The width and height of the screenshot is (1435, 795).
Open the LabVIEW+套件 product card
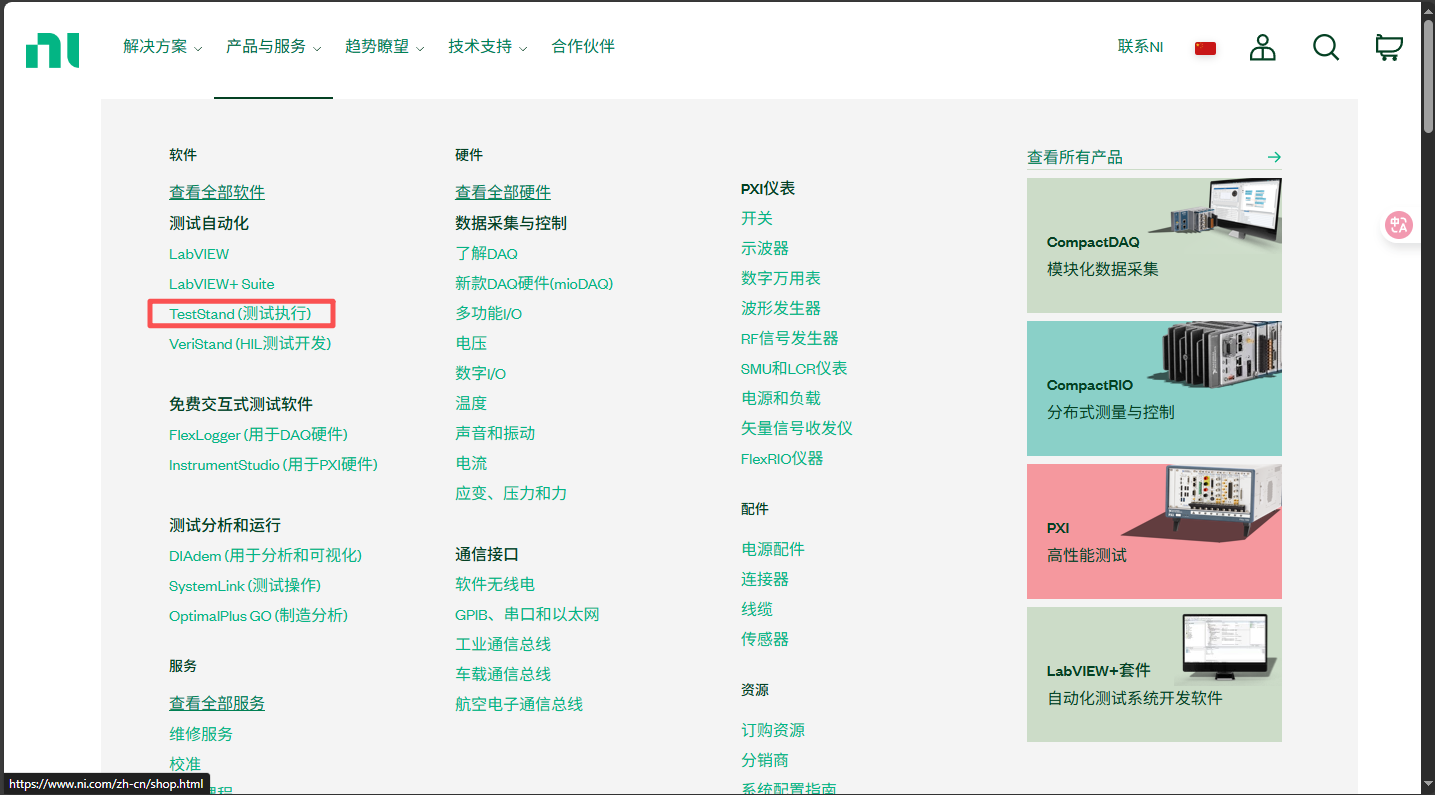(1154, 674)
